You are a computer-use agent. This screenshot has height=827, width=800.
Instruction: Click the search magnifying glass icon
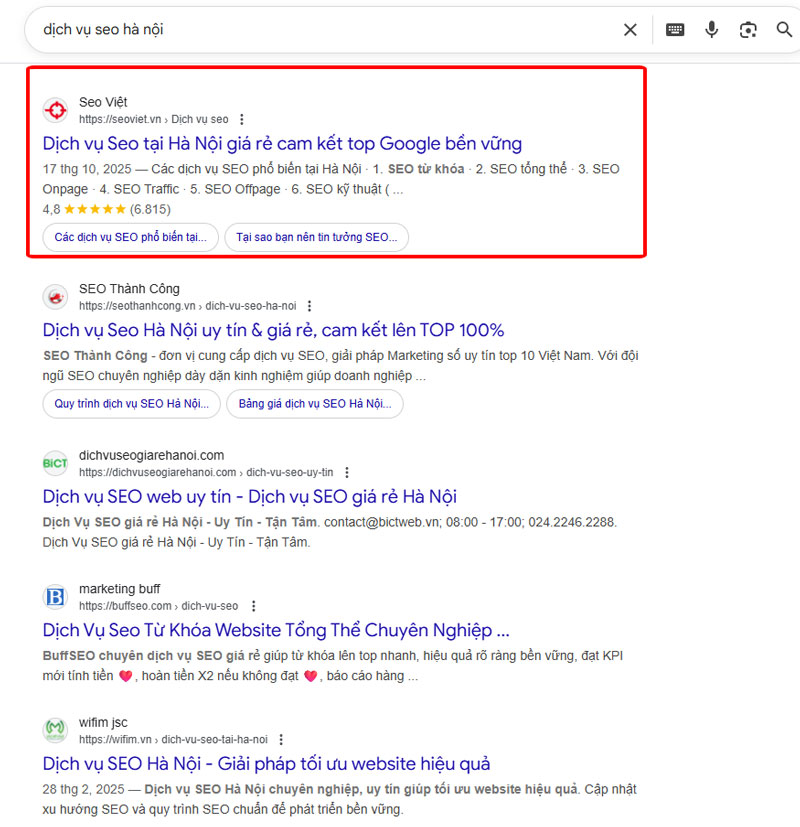tap(784, 30)
